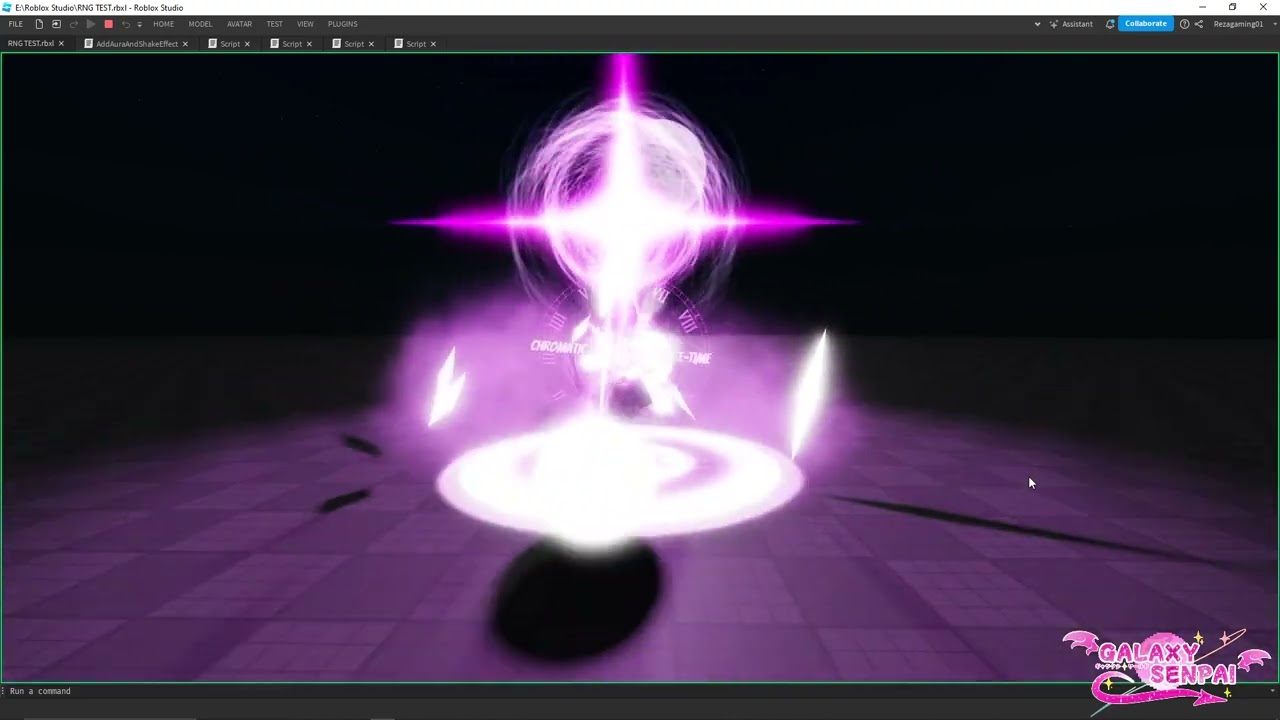Screen dimensions: 1280x720
Task: Switch to the RNG TEST.rbxl tab
Action: click(31, 44)
